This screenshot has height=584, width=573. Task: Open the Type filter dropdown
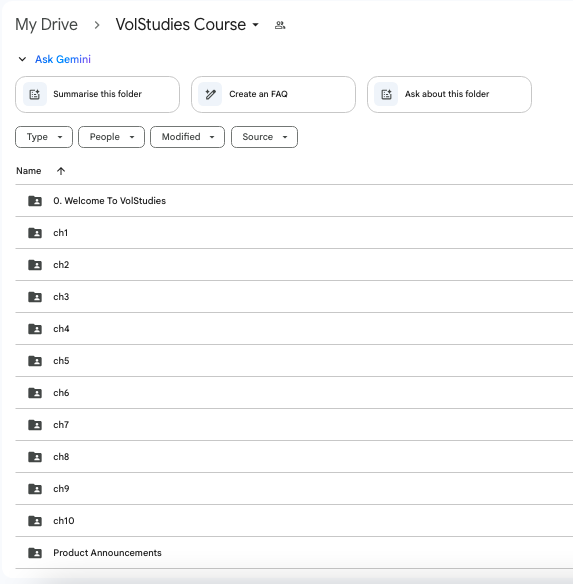tap(44, 137)
